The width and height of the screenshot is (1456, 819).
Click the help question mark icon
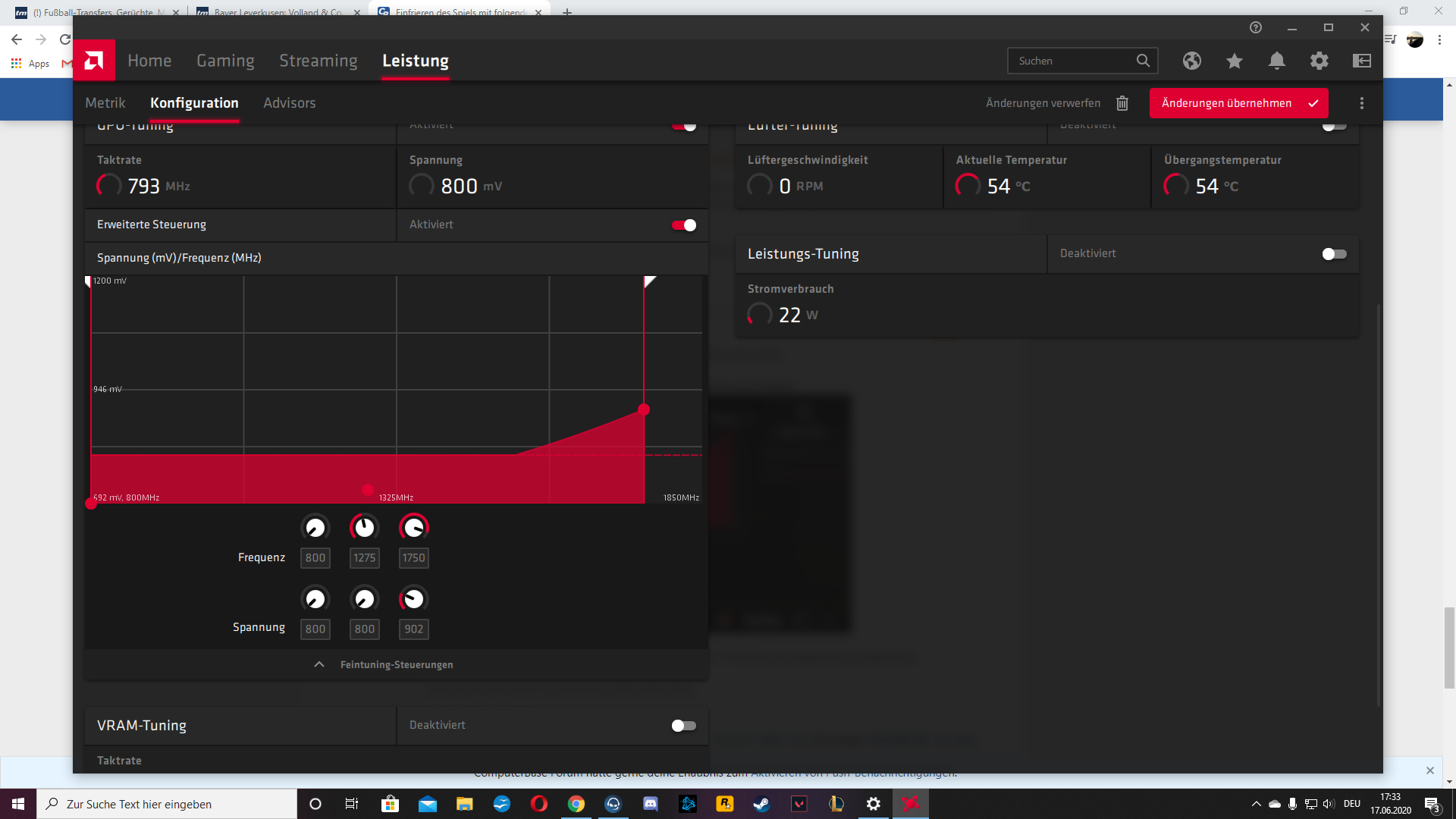[1256, 27]
